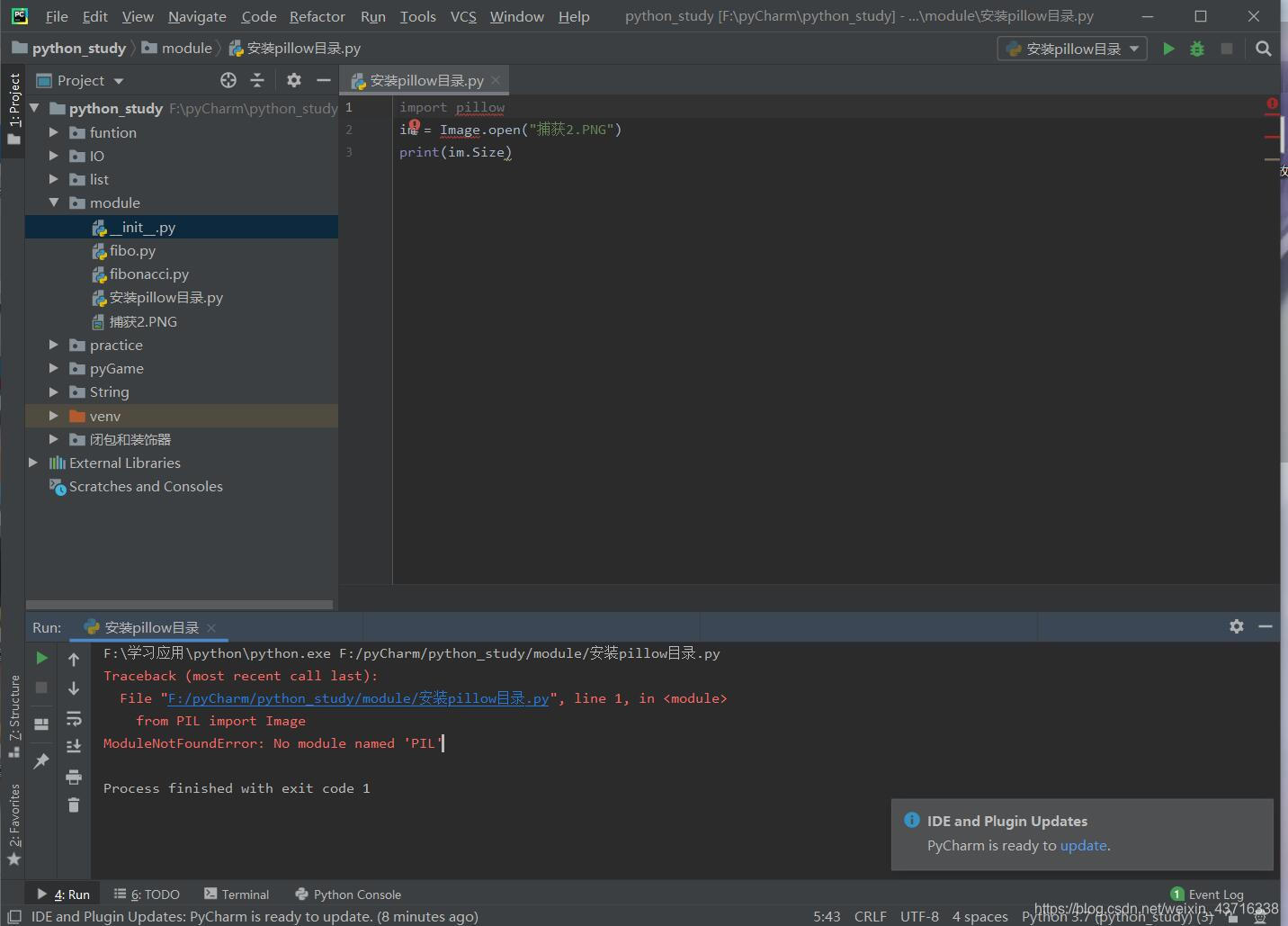This screenshot has width=1288, height=926.
Task: Open Python Console tab
Action: 348,894
